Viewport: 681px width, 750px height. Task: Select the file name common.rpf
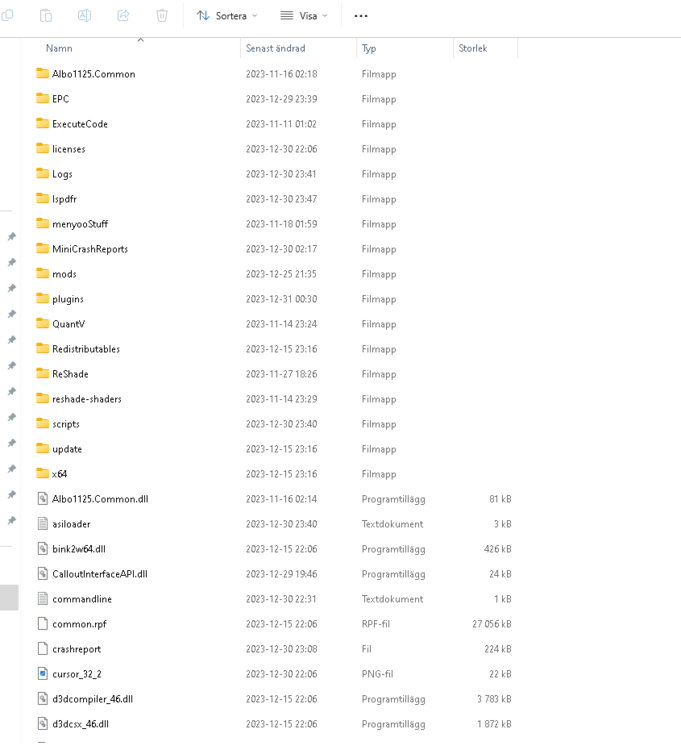point(79,624)
